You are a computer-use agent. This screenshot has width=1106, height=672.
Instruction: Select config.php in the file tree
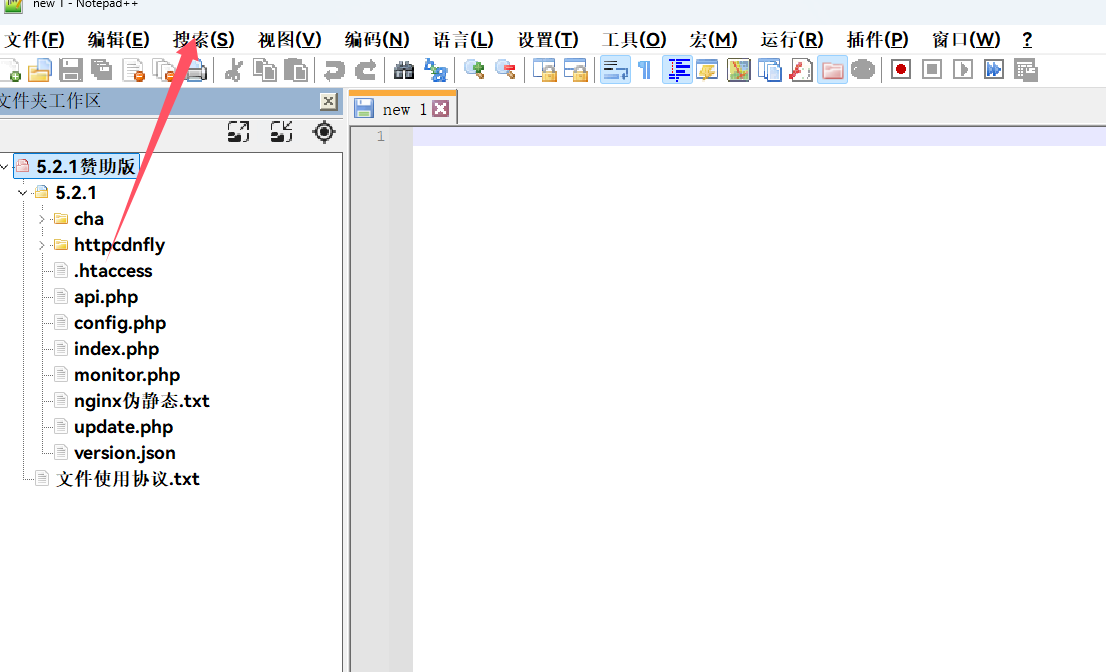tap(120, 323)
